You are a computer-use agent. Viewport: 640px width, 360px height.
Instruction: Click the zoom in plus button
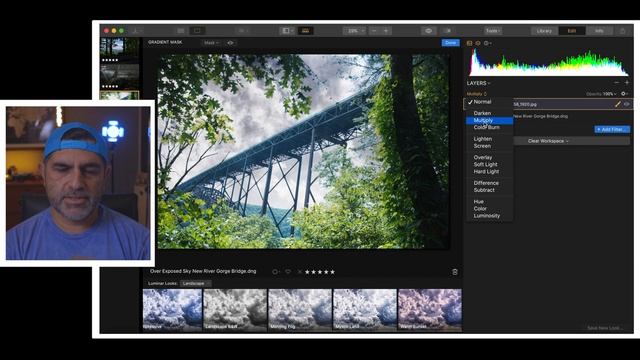point(386,31)
